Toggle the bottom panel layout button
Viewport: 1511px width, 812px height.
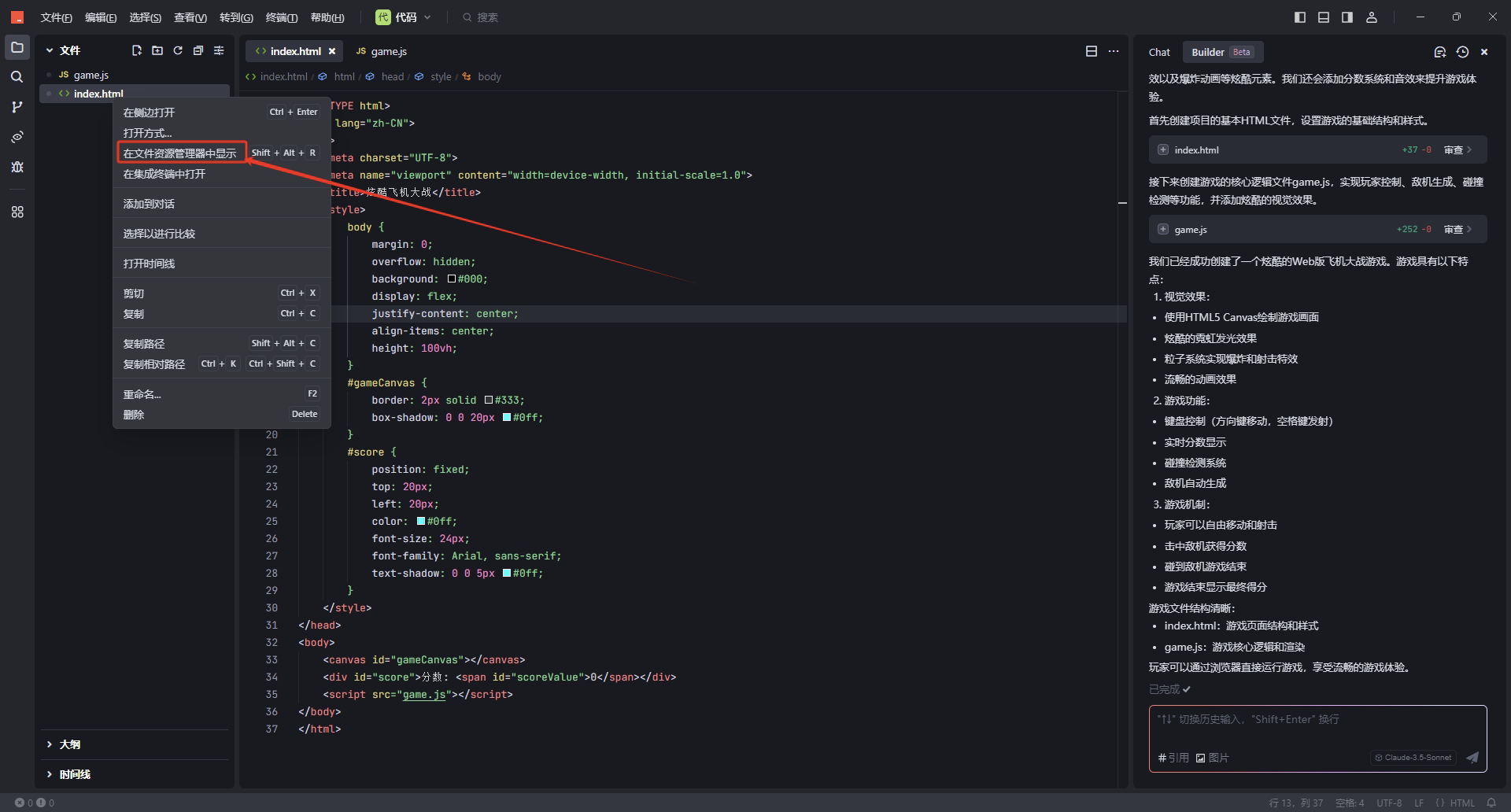(1324, 17)
